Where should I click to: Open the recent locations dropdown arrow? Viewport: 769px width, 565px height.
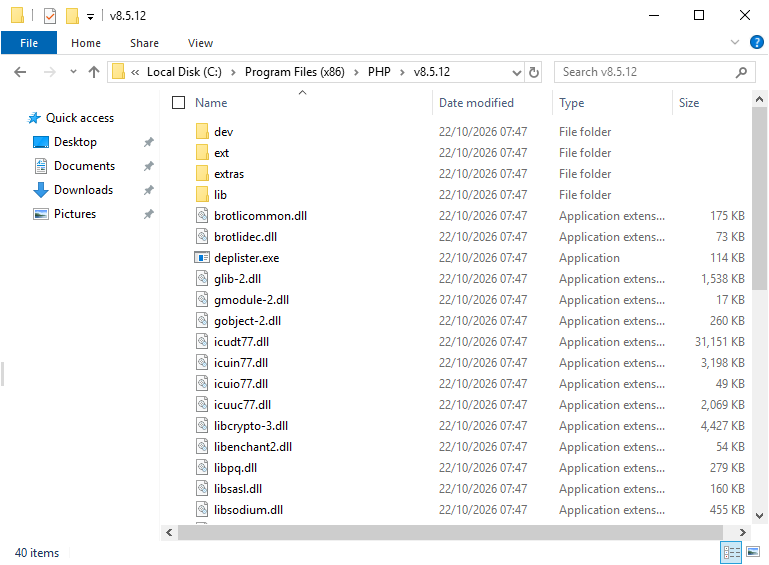pyautogui.click(x=73, y=72)
